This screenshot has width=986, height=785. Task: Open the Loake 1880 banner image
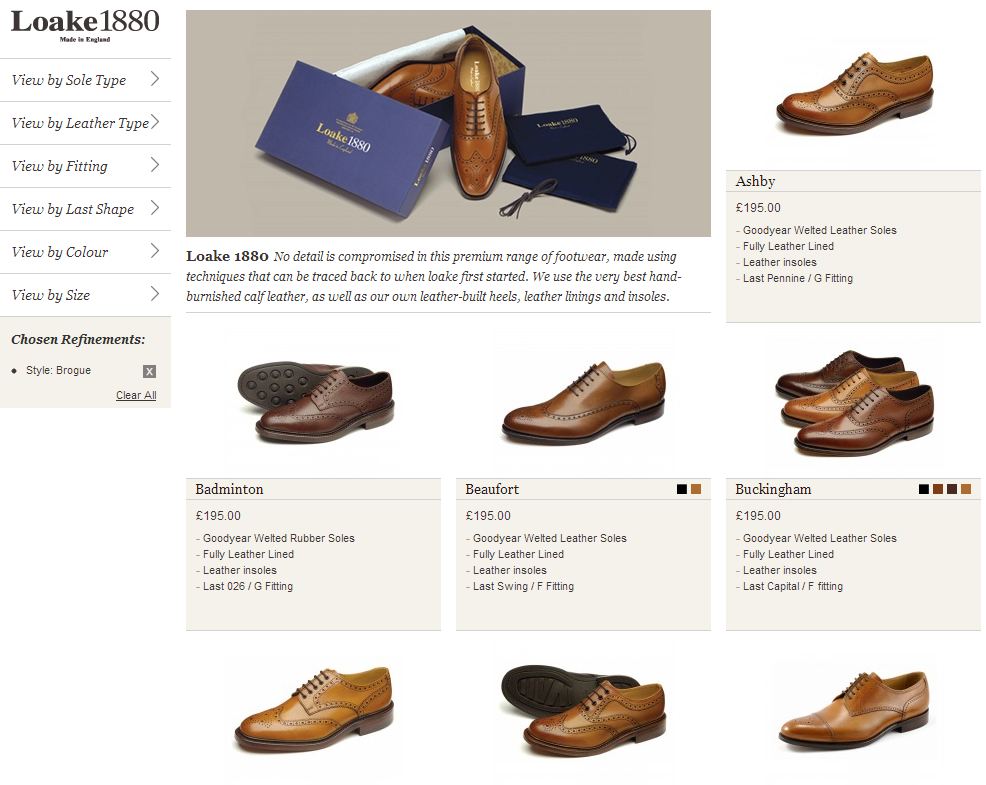click(448, 123)
